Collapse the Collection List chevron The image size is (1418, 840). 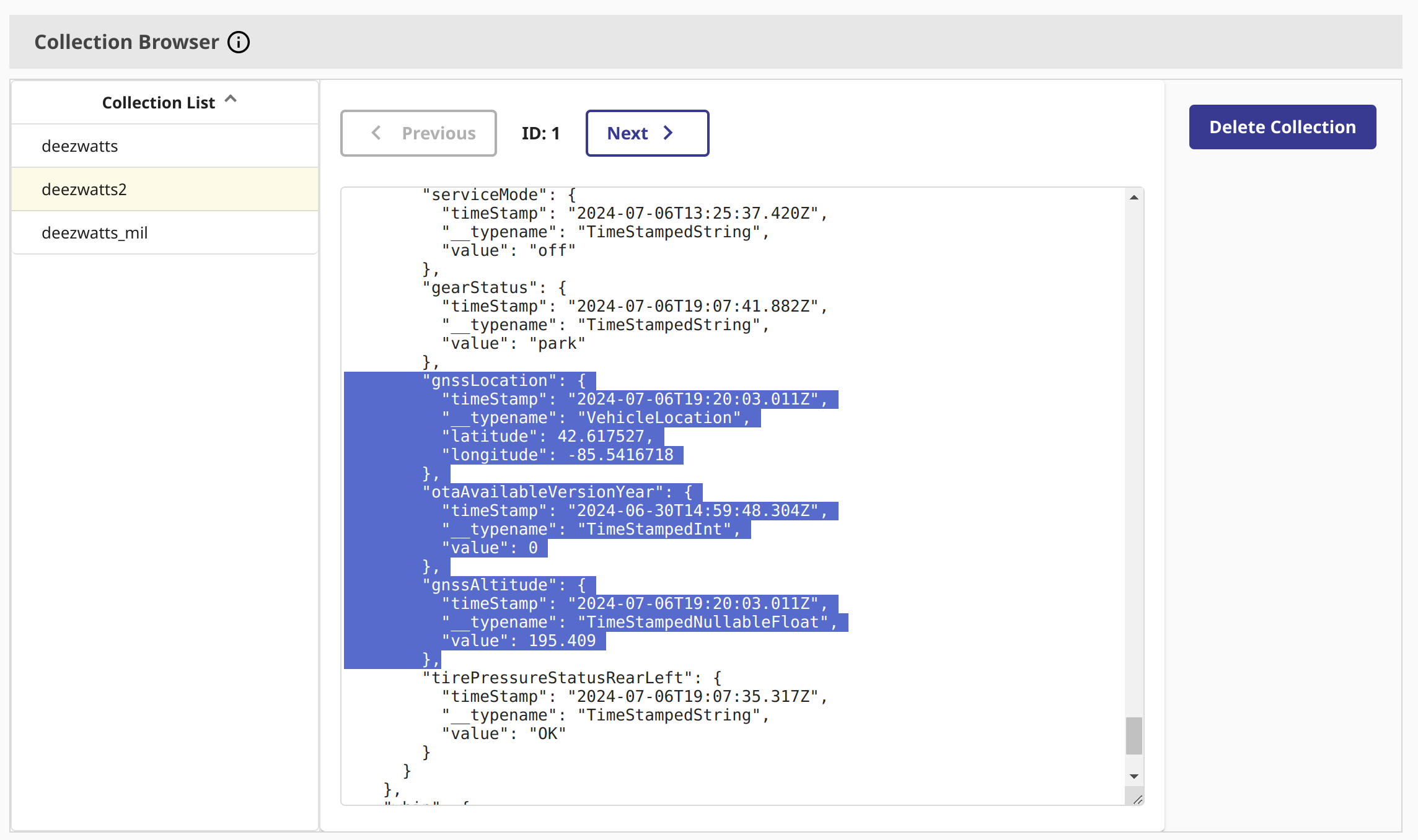231,99
